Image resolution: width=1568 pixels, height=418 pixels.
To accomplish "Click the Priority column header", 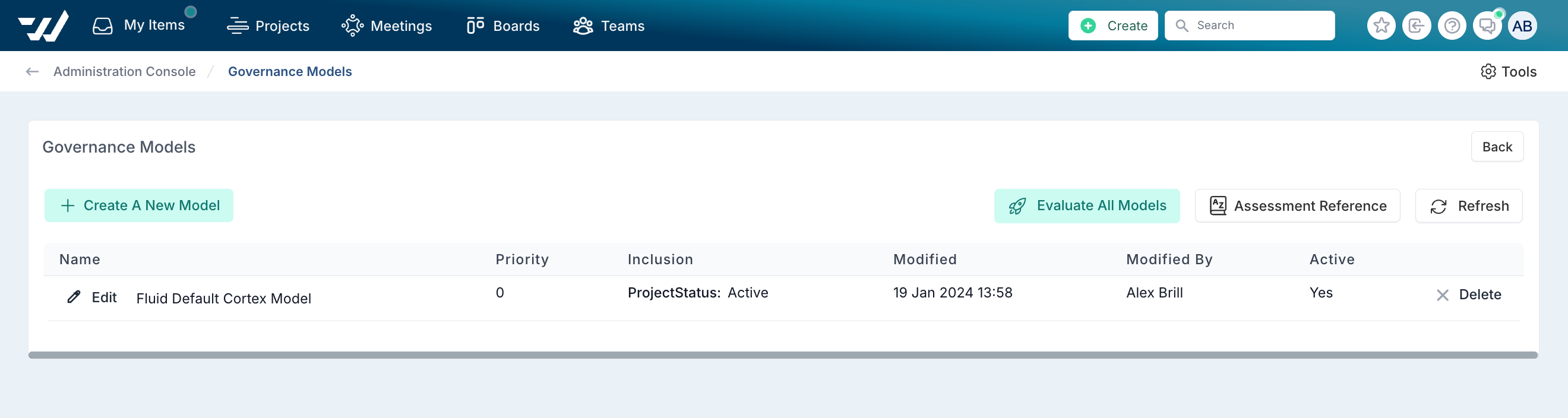I will [521, 259].
